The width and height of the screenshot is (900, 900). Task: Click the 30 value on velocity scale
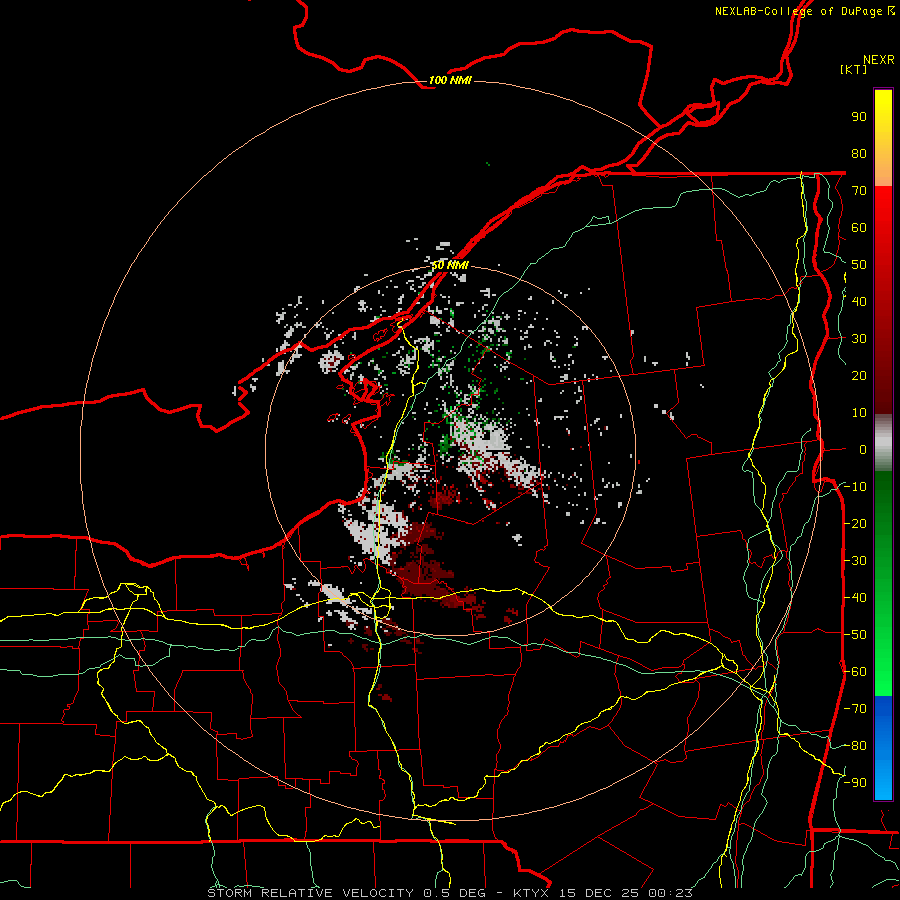pos(859,339)
